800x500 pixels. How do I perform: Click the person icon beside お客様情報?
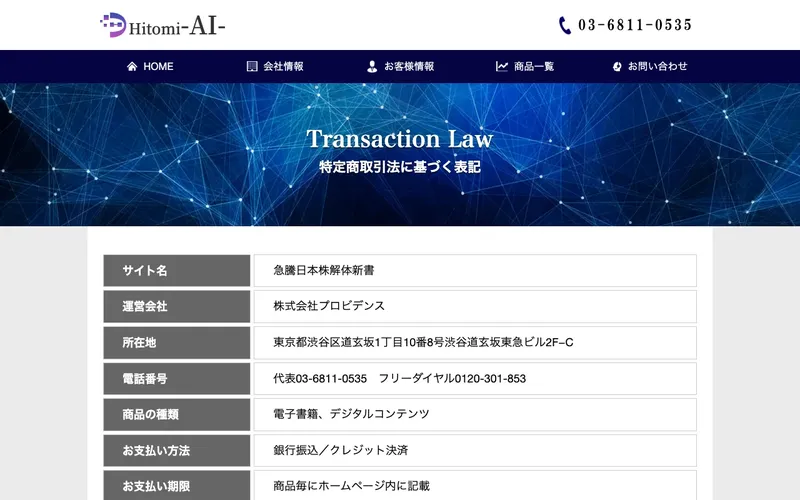[372, 66]
